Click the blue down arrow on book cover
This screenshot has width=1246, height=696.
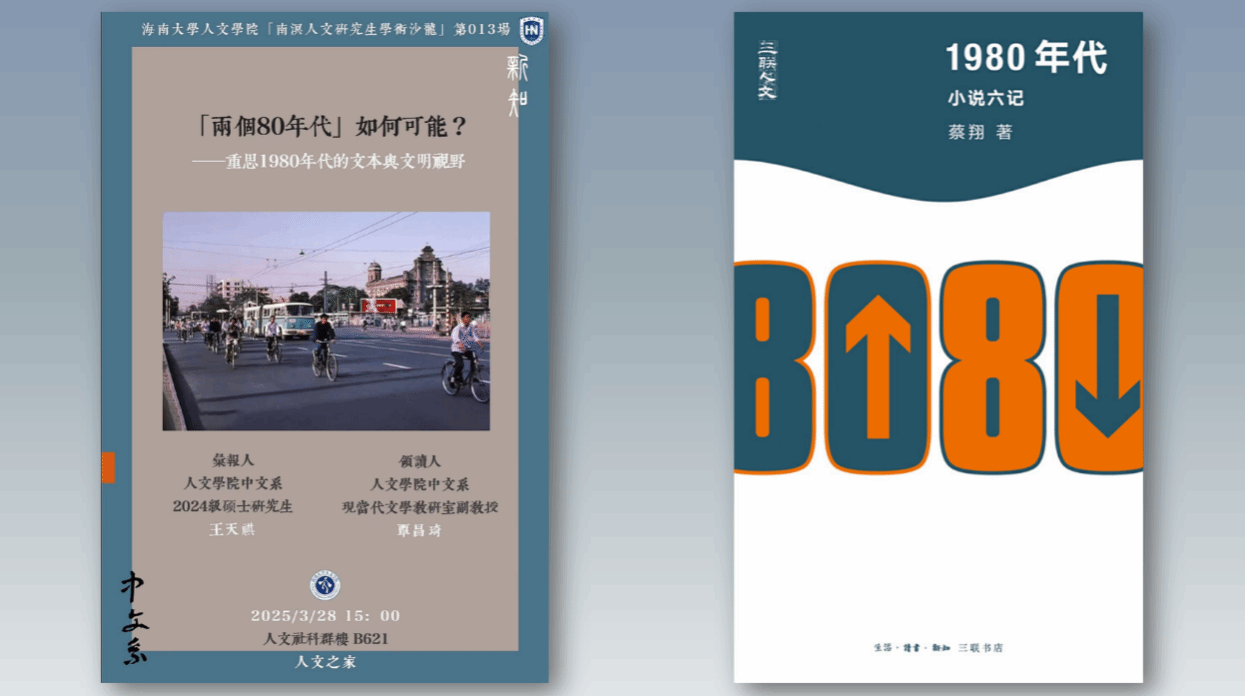1107,366
